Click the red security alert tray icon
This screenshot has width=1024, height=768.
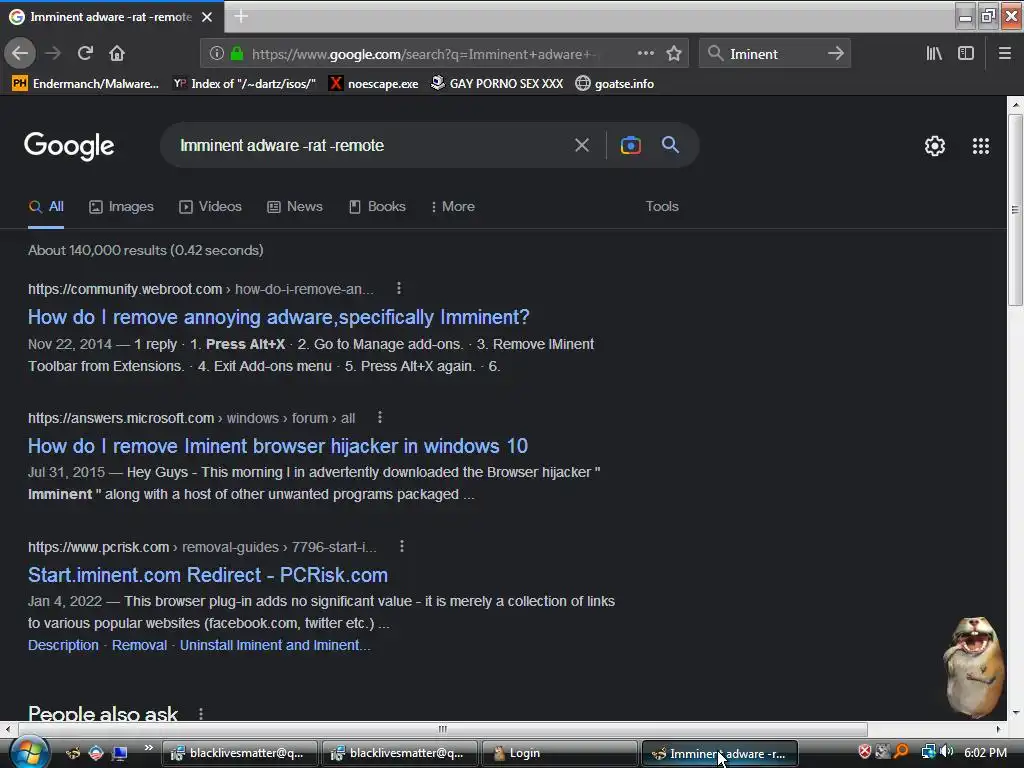(x=864, y=752)
